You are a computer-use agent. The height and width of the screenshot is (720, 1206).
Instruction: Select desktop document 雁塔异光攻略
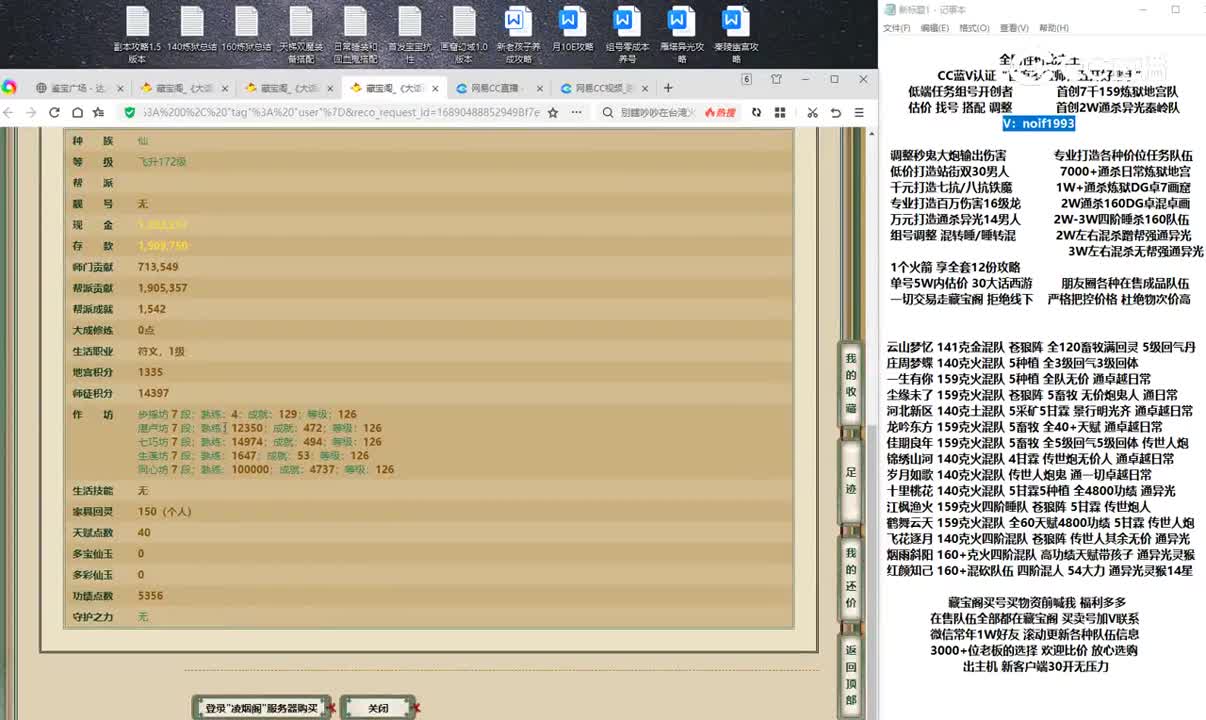681,36
